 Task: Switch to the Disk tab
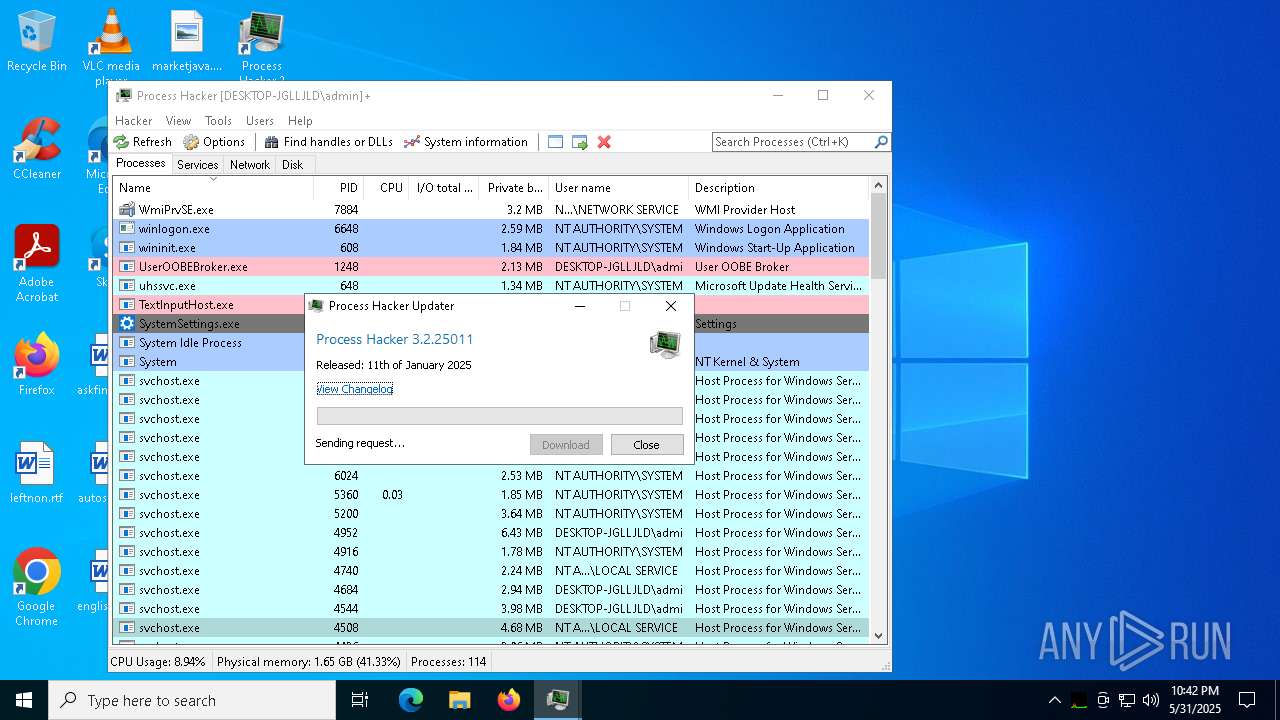point(292,165)
